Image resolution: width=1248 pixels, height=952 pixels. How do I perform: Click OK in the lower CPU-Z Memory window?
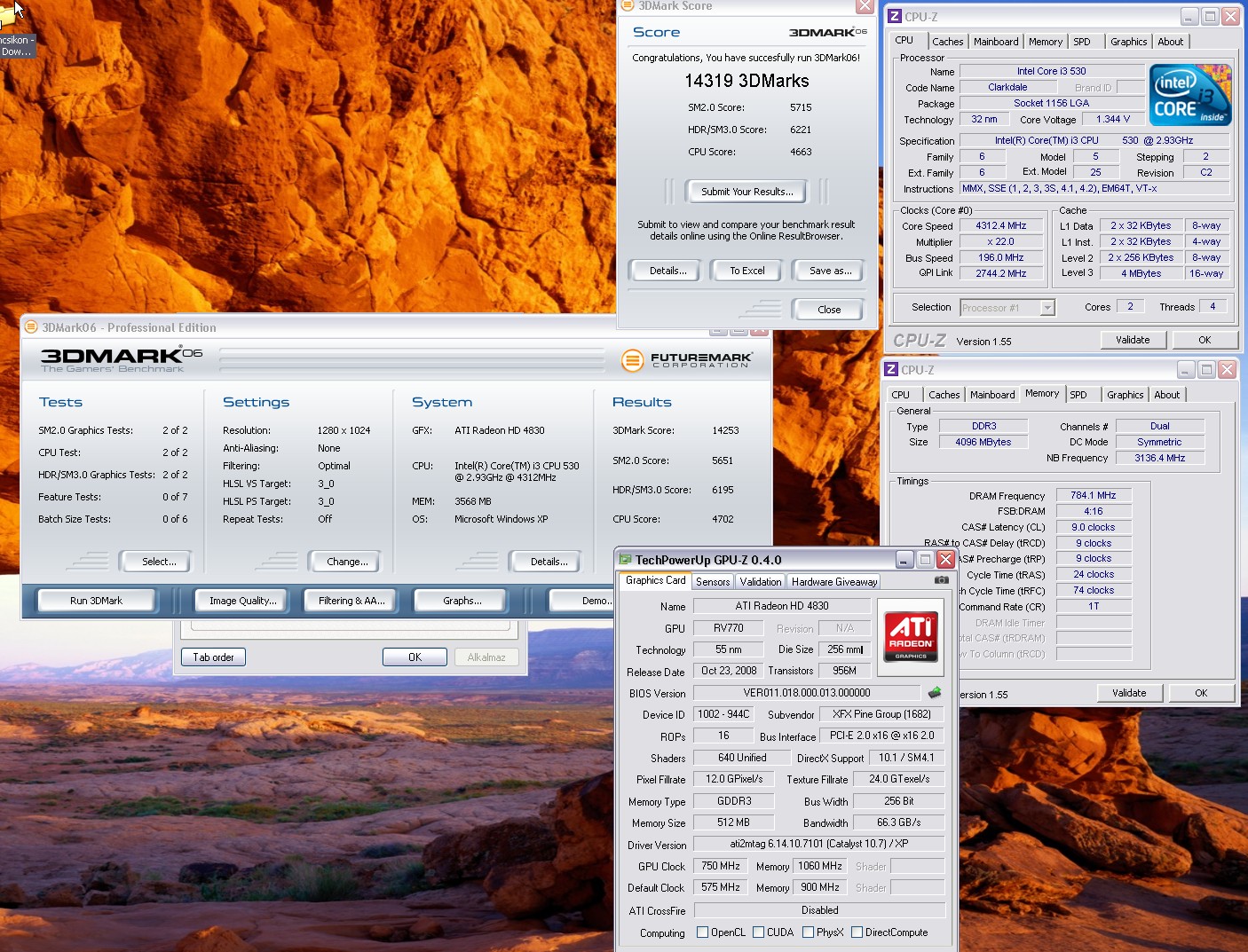pyautogui.click(x=1201, y=693)
